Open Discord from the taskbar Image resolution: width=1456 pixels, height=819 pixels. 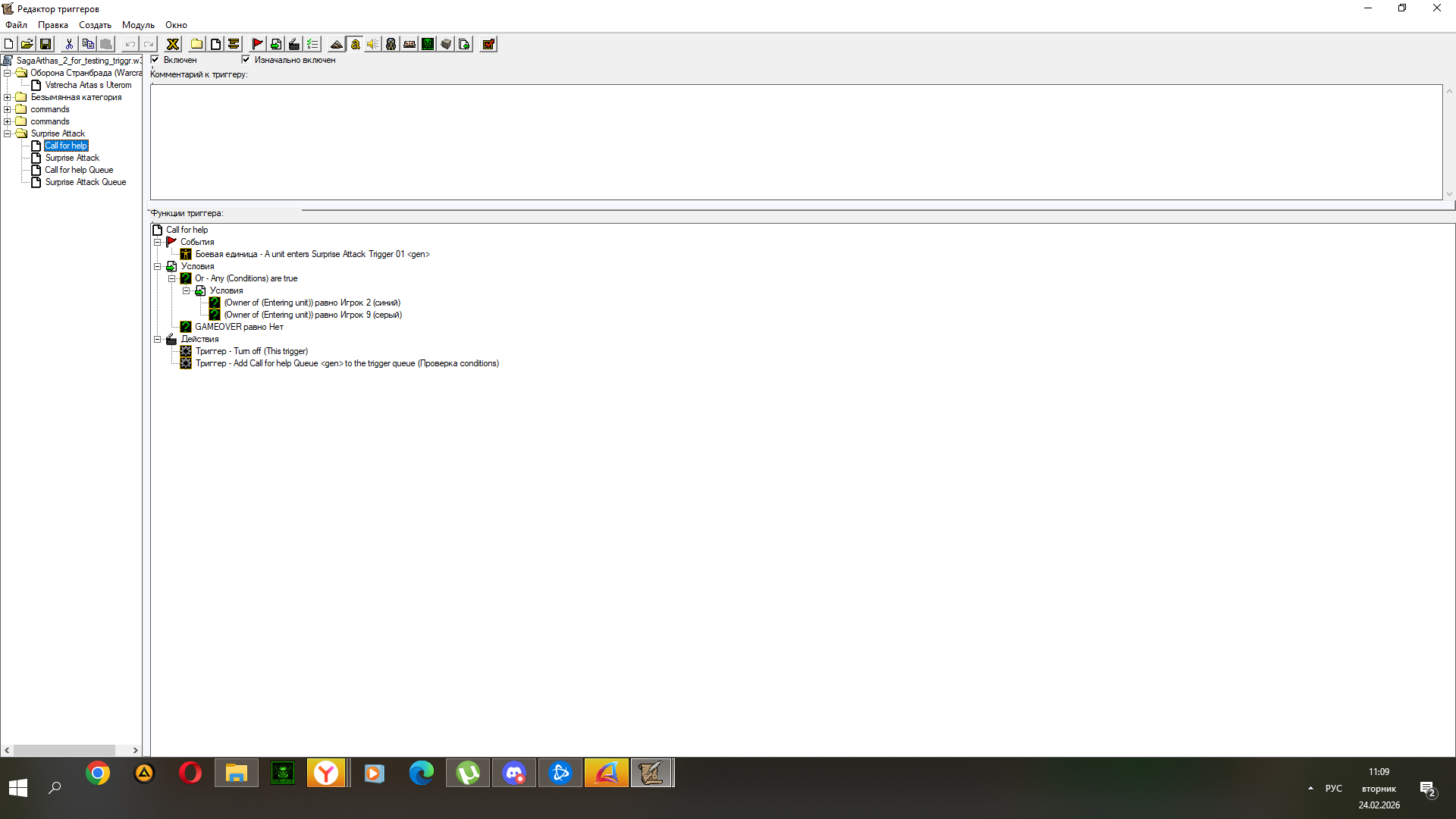click(514, 773)
